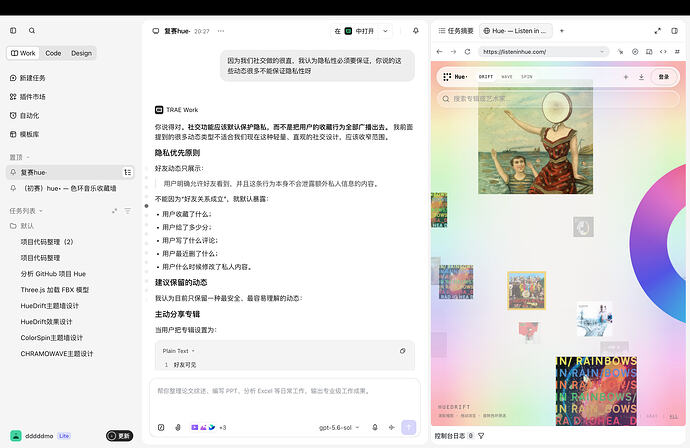Screen dimensions: 690x448
Task: Open task HueDrift效果设计
Action: click(46, 322)
